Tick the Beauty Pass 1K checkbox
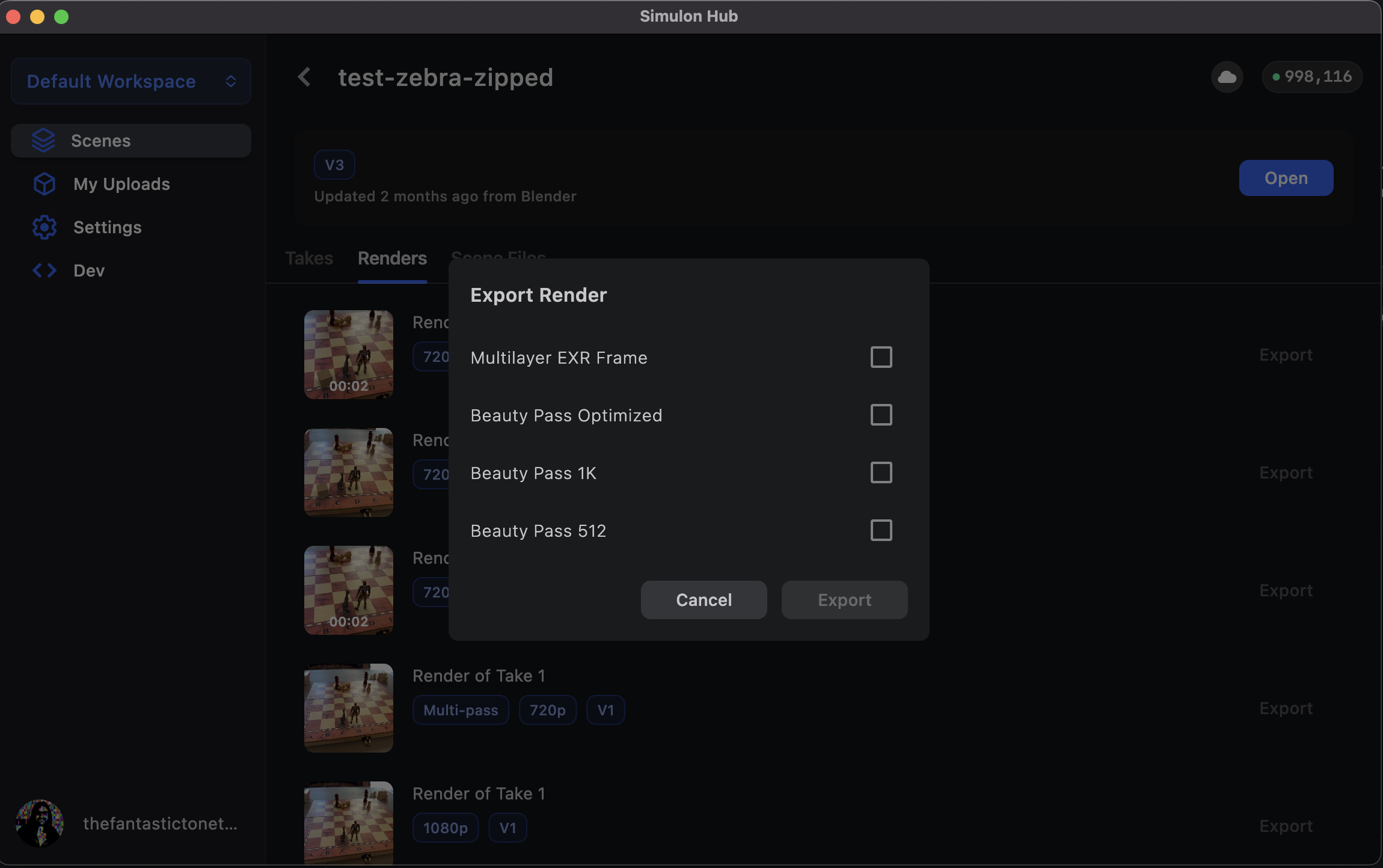The image size is (1383, 868). click(x=881, y=472)
